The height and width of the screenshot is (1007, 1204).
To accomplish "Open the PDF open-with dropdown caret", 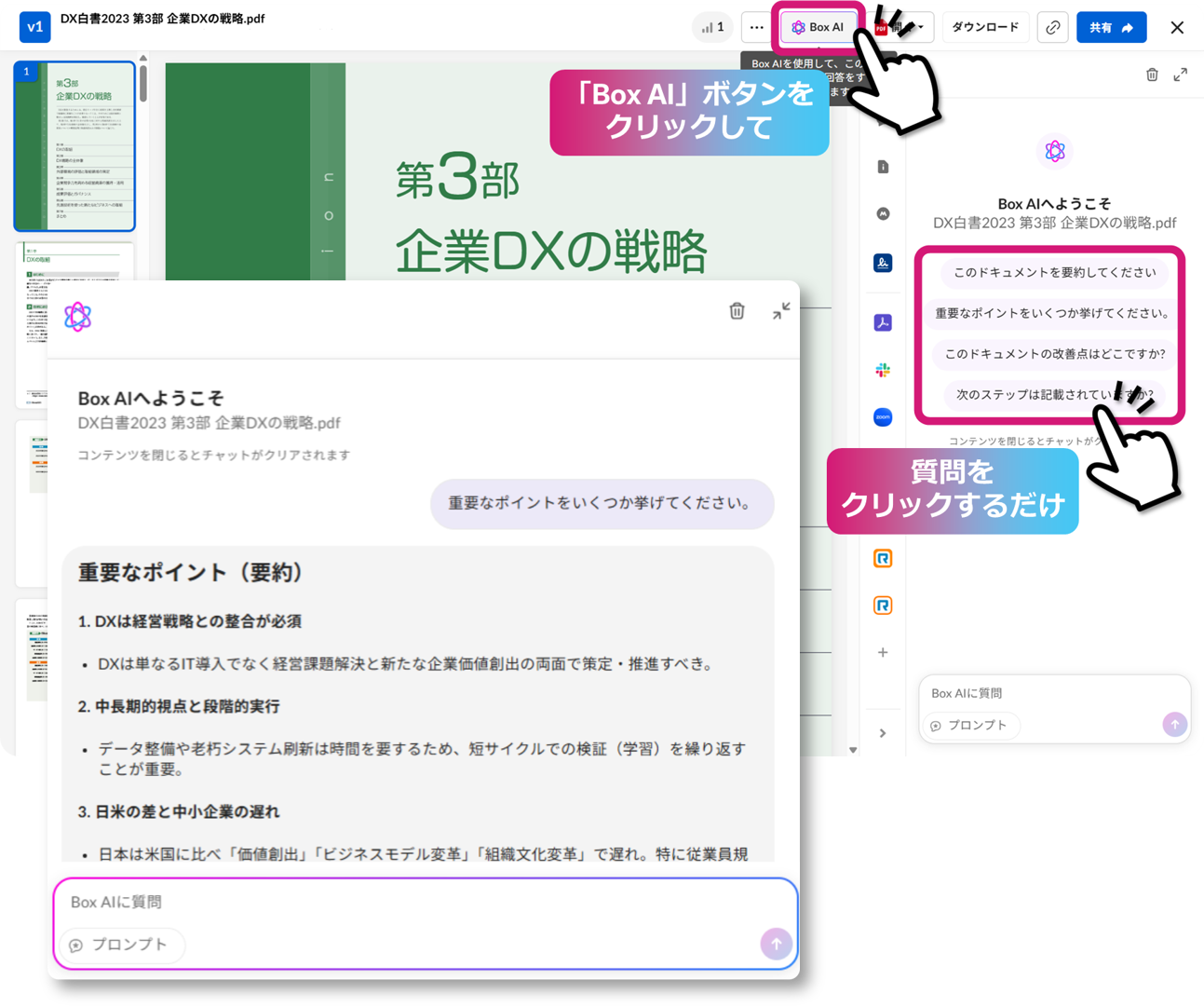I will [x=921, y=27].
